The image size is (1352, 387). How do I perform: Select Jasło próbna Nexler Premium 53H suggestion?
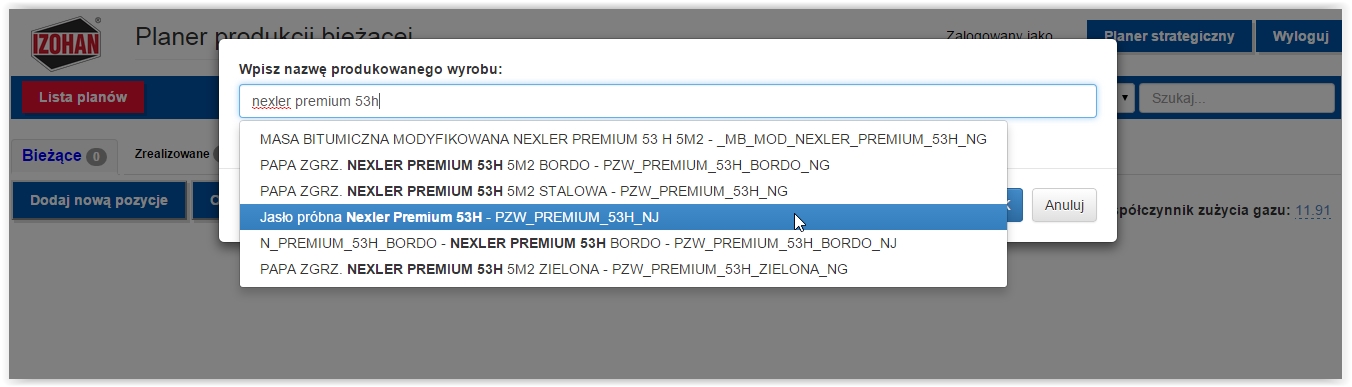(x=623, y=217)
